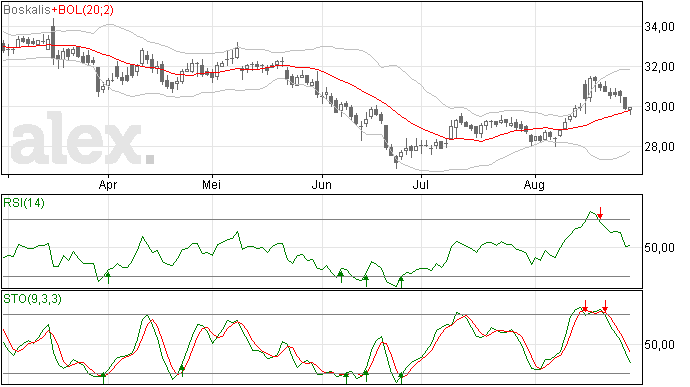
Task: Click the 30,00 price axis label
Action: tap(659, 107)
